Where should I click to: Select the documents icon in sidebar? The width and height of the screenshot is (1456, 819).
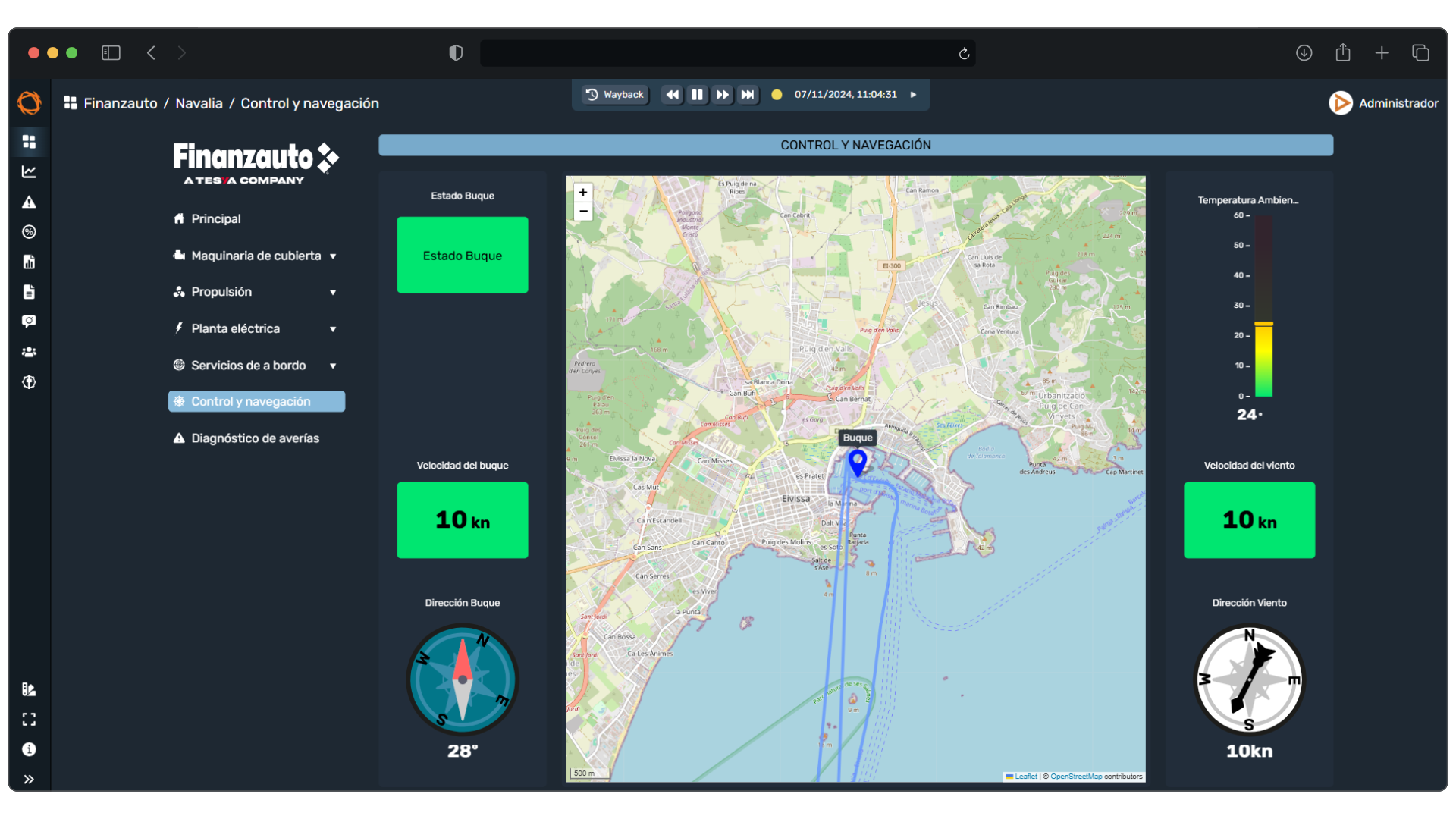(29, 291)
